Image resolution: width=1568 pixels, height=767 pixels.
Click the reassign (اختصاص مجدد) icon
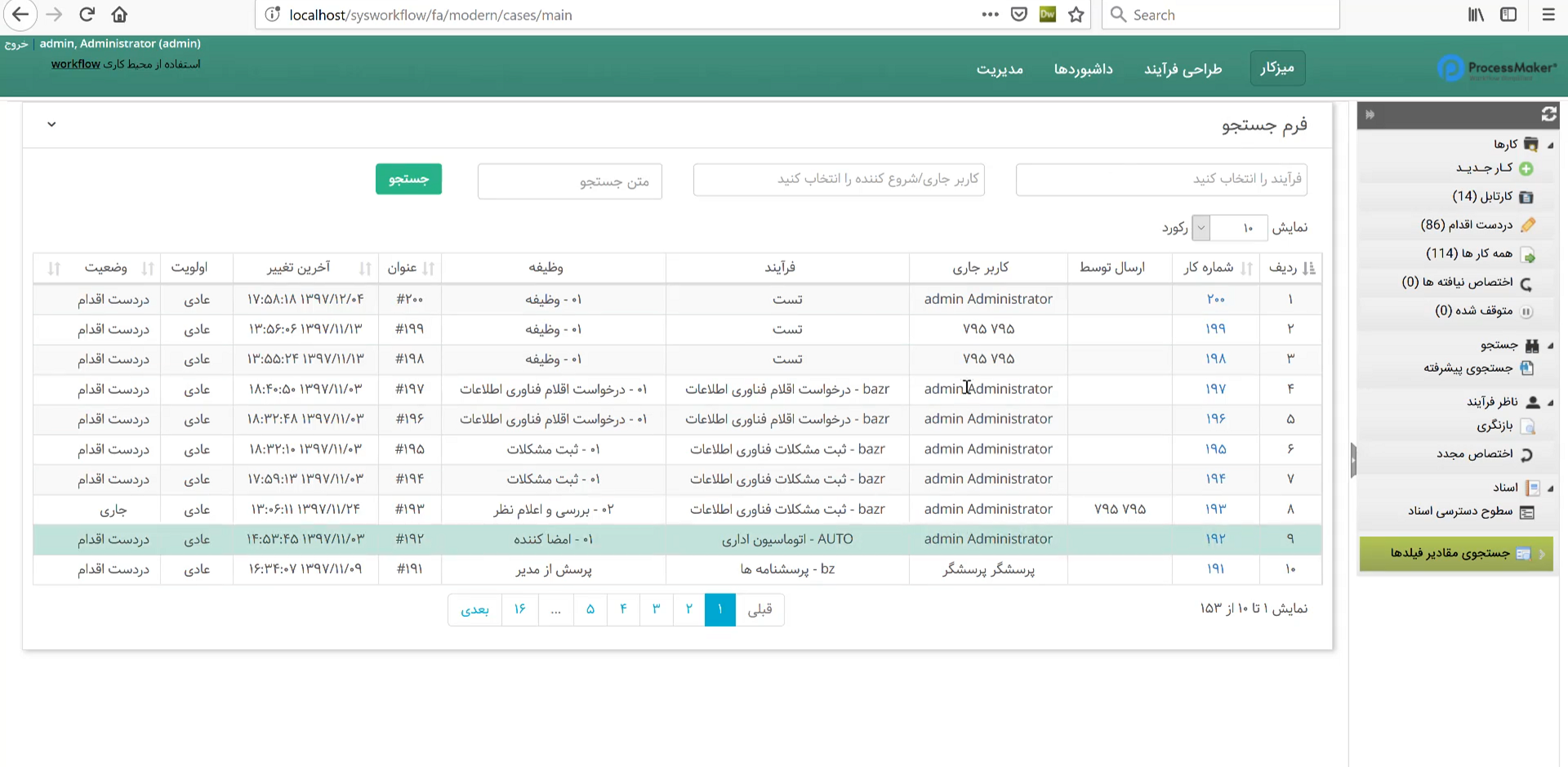1526,454
